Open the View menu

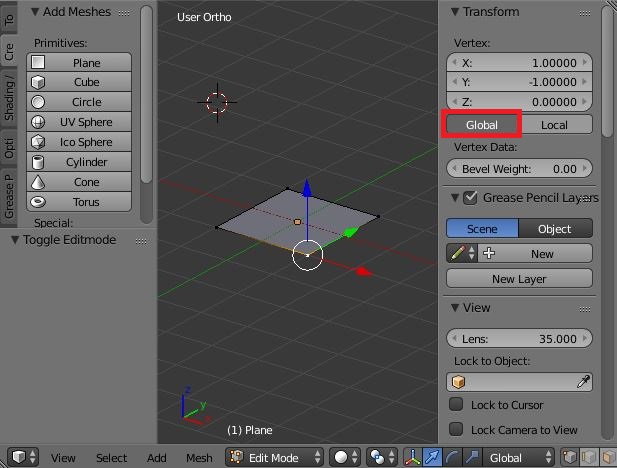pyautogui.click(x=63, y=458)
